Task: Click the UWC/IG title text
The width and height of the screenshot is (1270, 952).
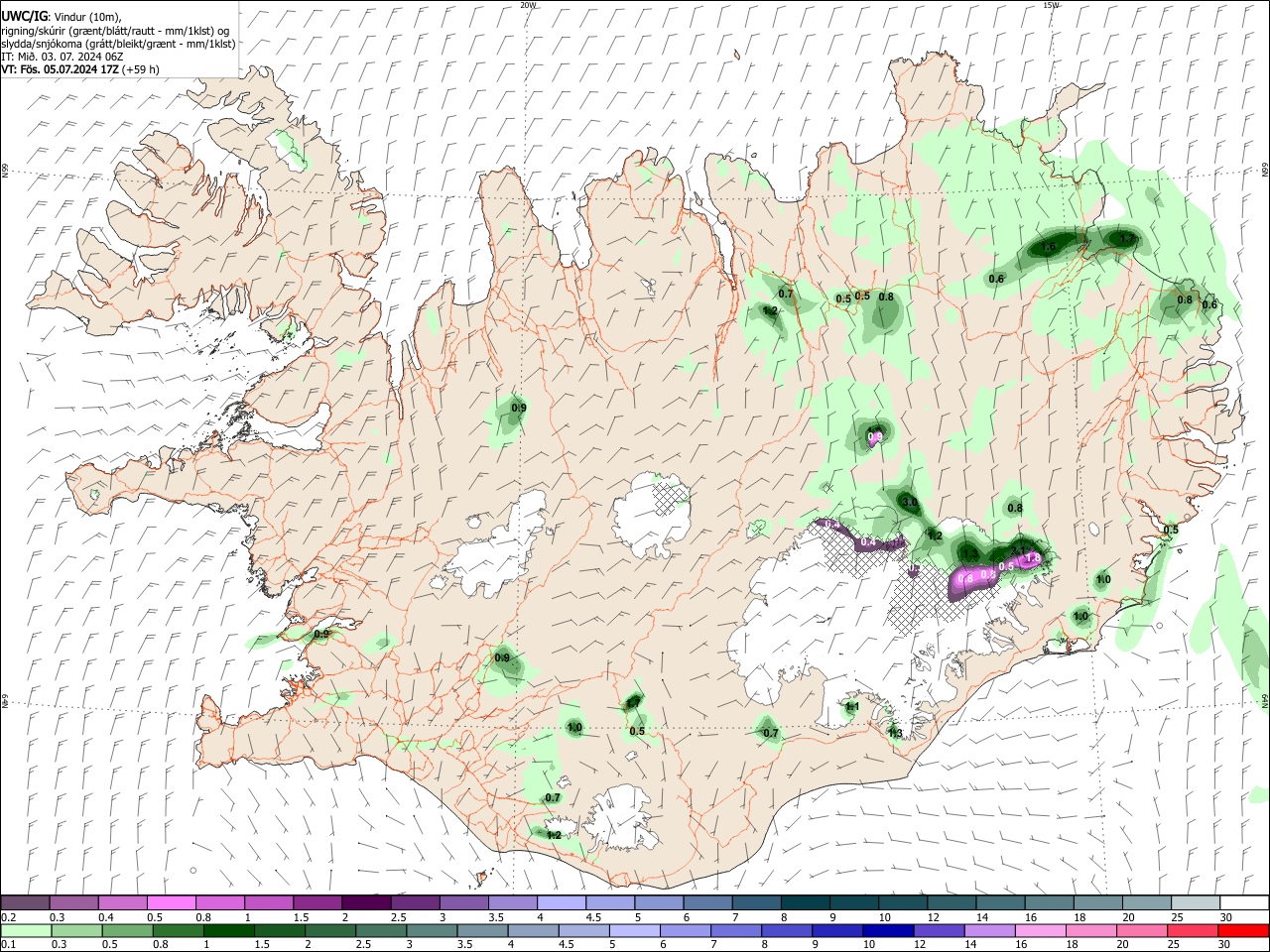Action: point(23,16)
